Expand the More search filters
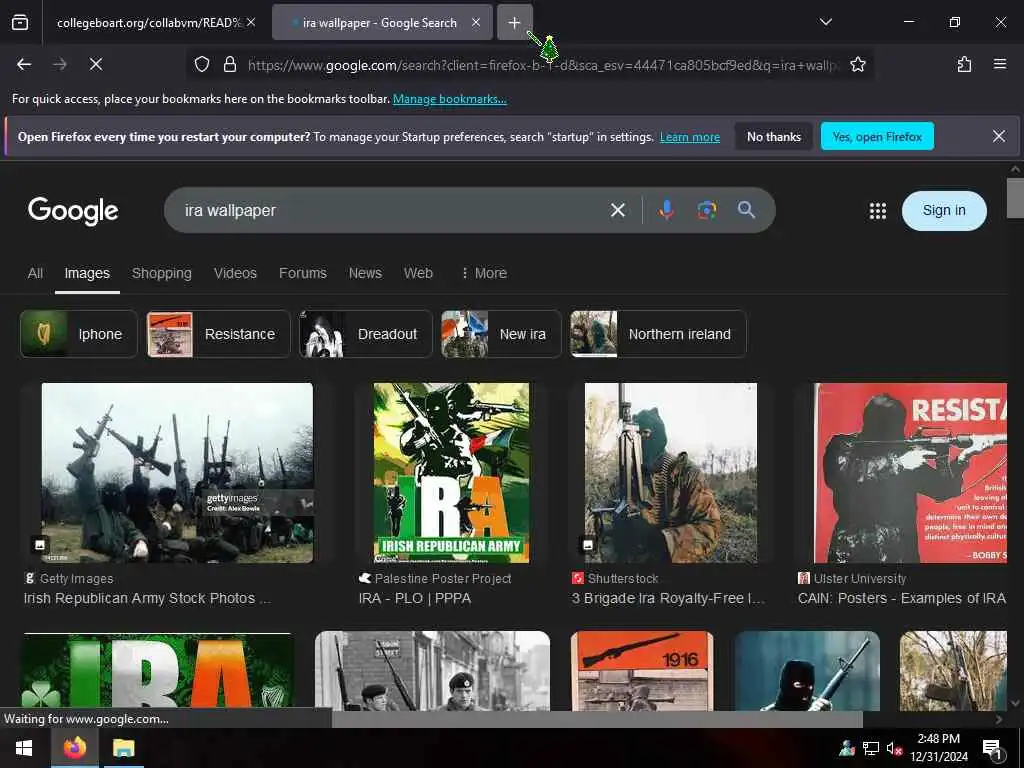The image size is (1024, 768). click(x=484, y=273)
